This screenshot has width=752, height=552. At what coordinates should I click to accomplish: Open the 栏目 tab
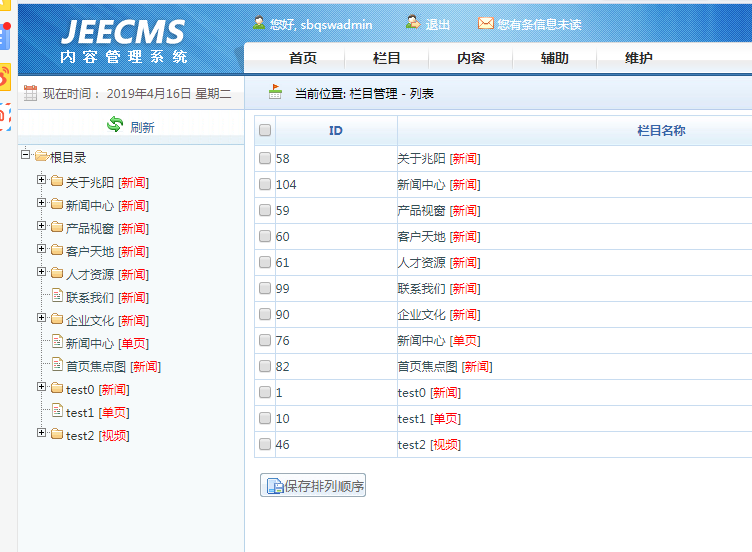click(x=387, y=58)
